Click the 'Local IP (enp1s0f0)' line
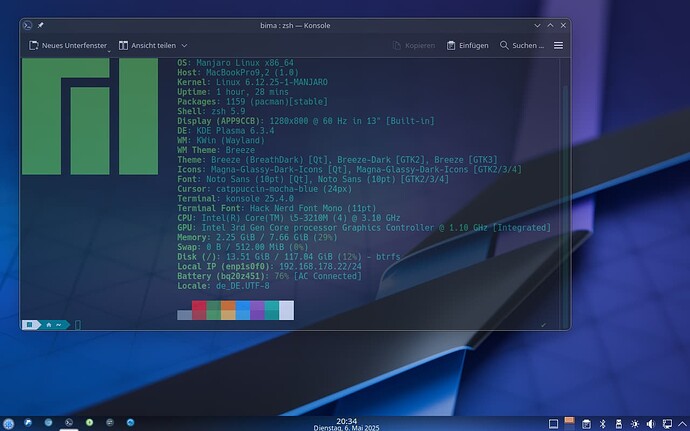The width and height of the screenshot is (690, 431). pyautogui.click(x=269, y=266)
